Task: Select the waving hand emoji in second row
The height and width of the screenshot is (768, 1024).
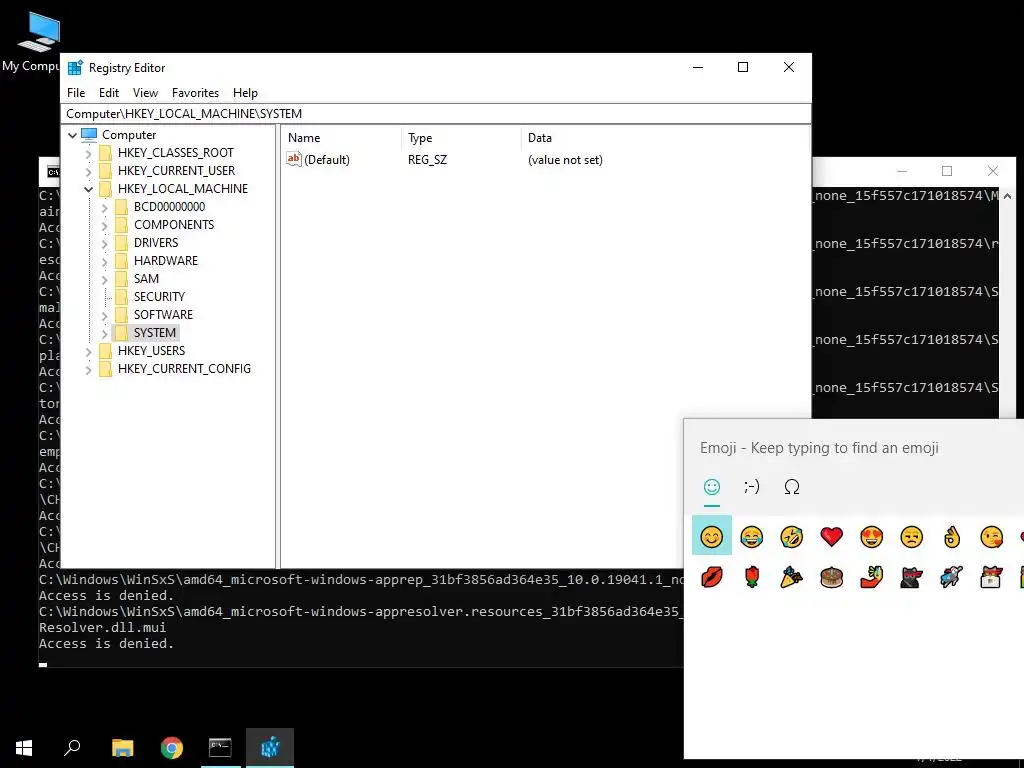Action: (871, 577)
